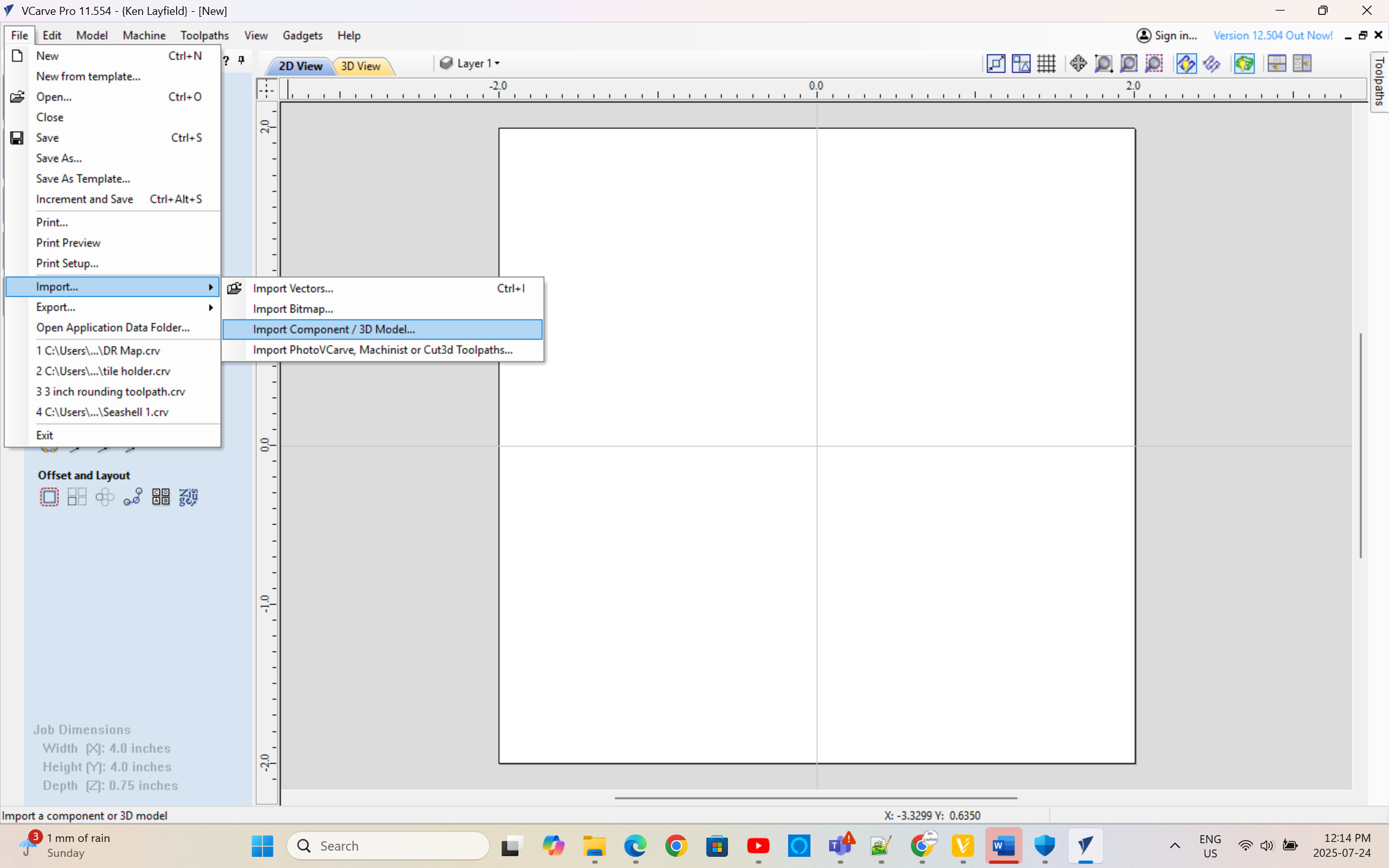Open the collapsed Toolpaths side tab
1389x868 pixels.
pos(1379,82)
